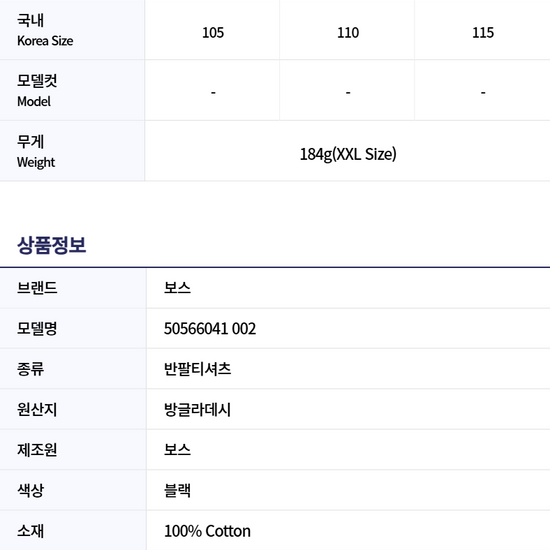Click the 색상 row label
This screenshot has width=550, height=550.
click(x=31, y=490)
